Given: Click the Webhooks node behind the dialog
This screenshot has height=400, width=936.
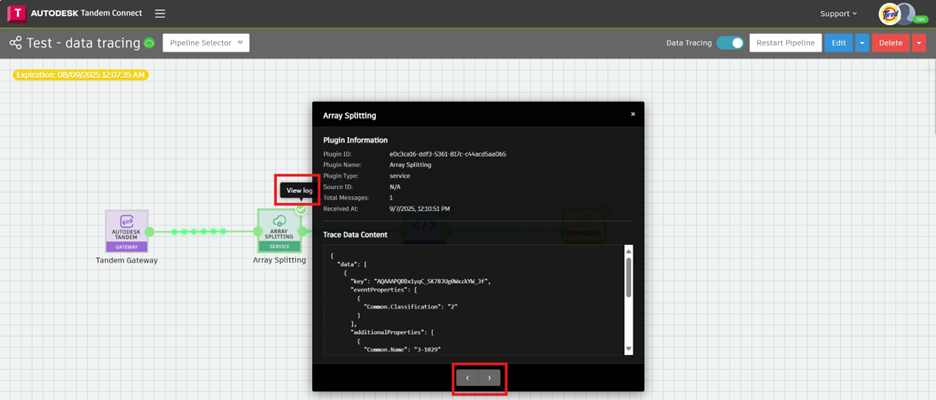Looking at the screenshot, I should pos(584,226).
